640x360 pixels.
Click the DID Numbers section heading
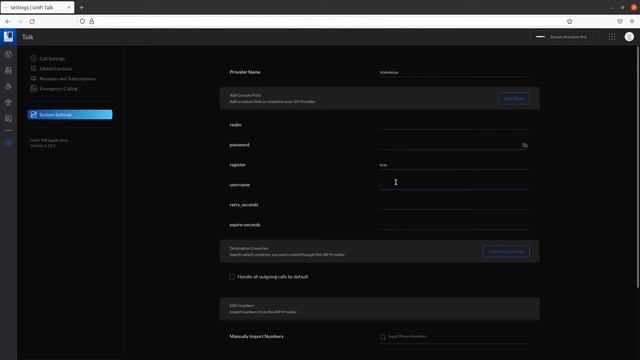click(x=242, y=305)
